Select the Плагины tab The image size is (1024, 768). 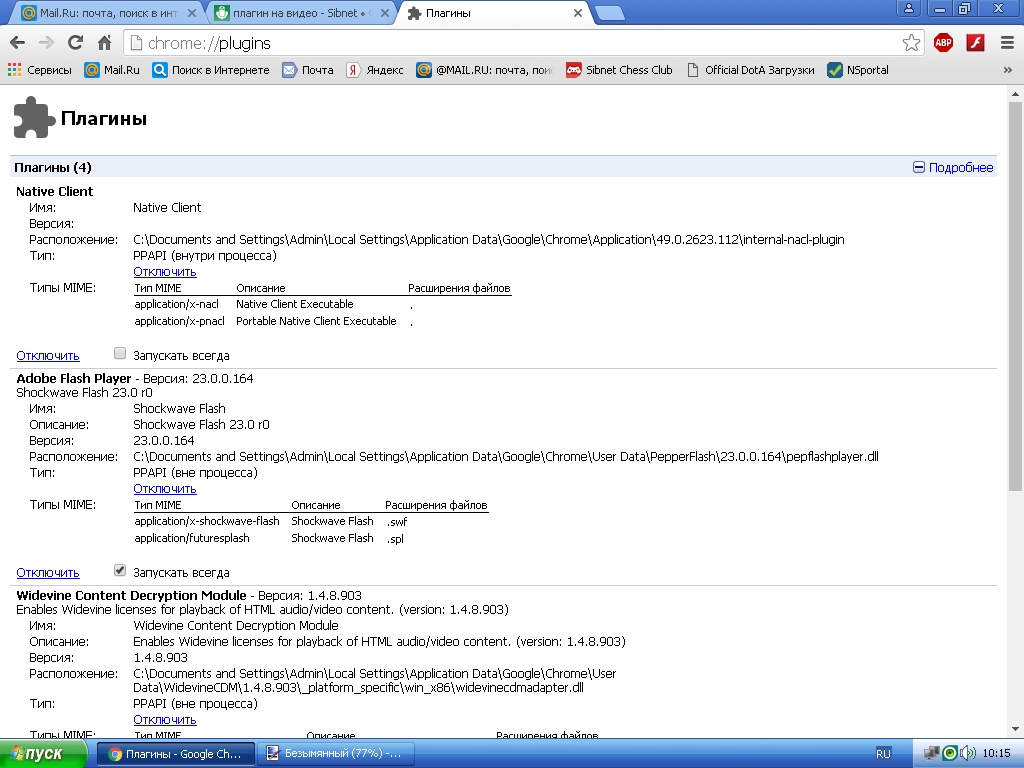[494, 13]
